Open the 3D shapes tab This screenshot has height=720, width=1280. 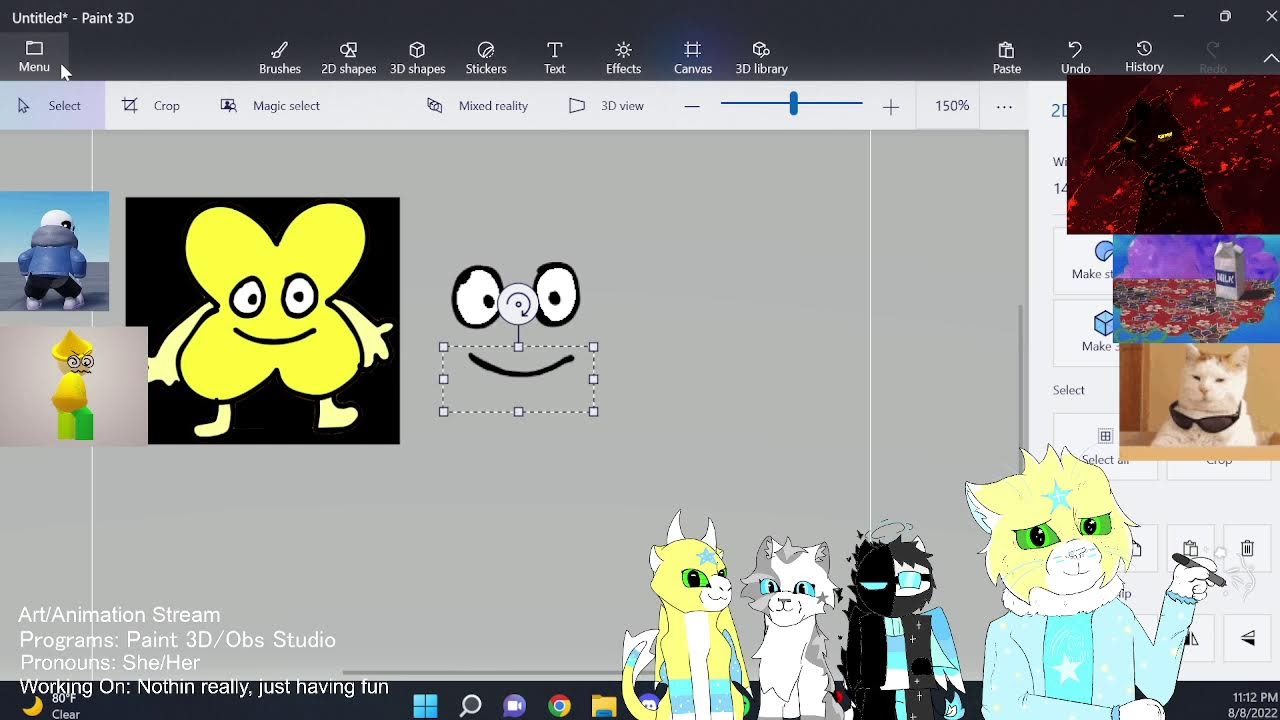click(417, 58)
